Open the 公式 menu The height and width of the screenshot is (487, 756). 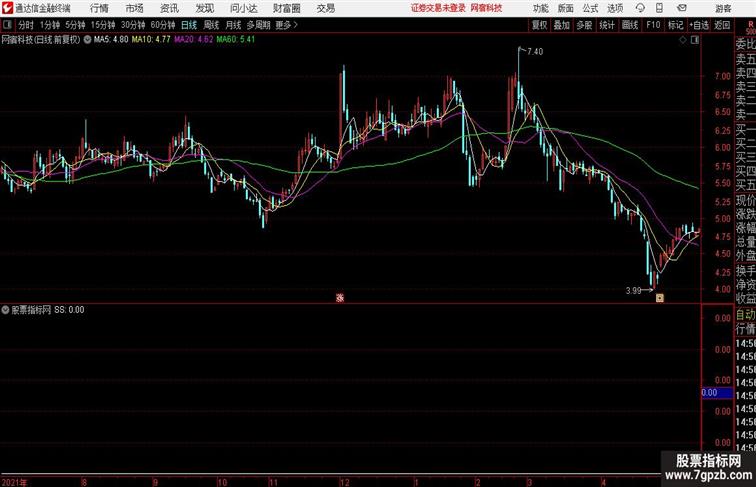click(590, 8)
